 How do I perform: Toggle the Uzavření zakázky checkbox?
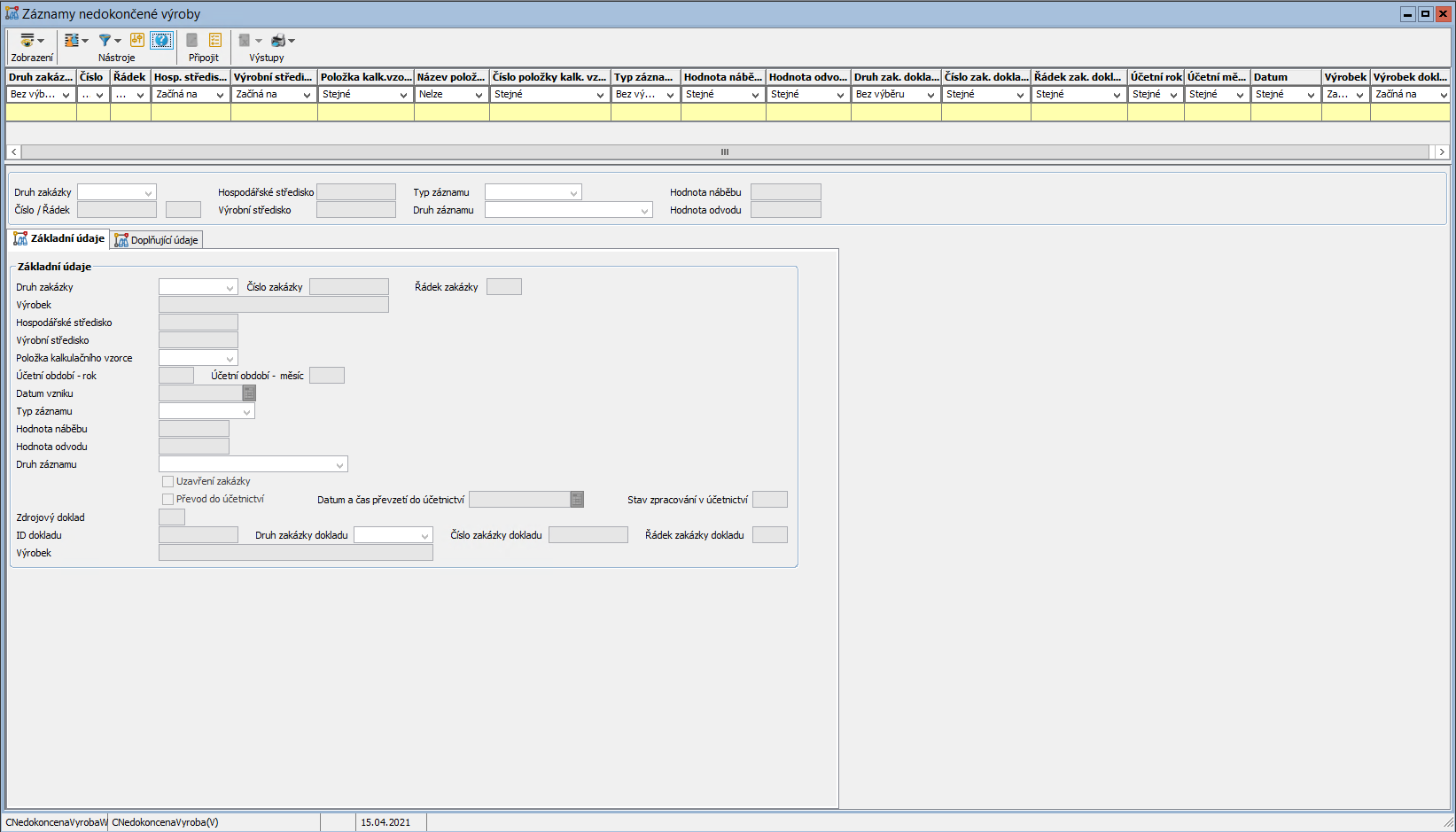[x=167, y=482]
